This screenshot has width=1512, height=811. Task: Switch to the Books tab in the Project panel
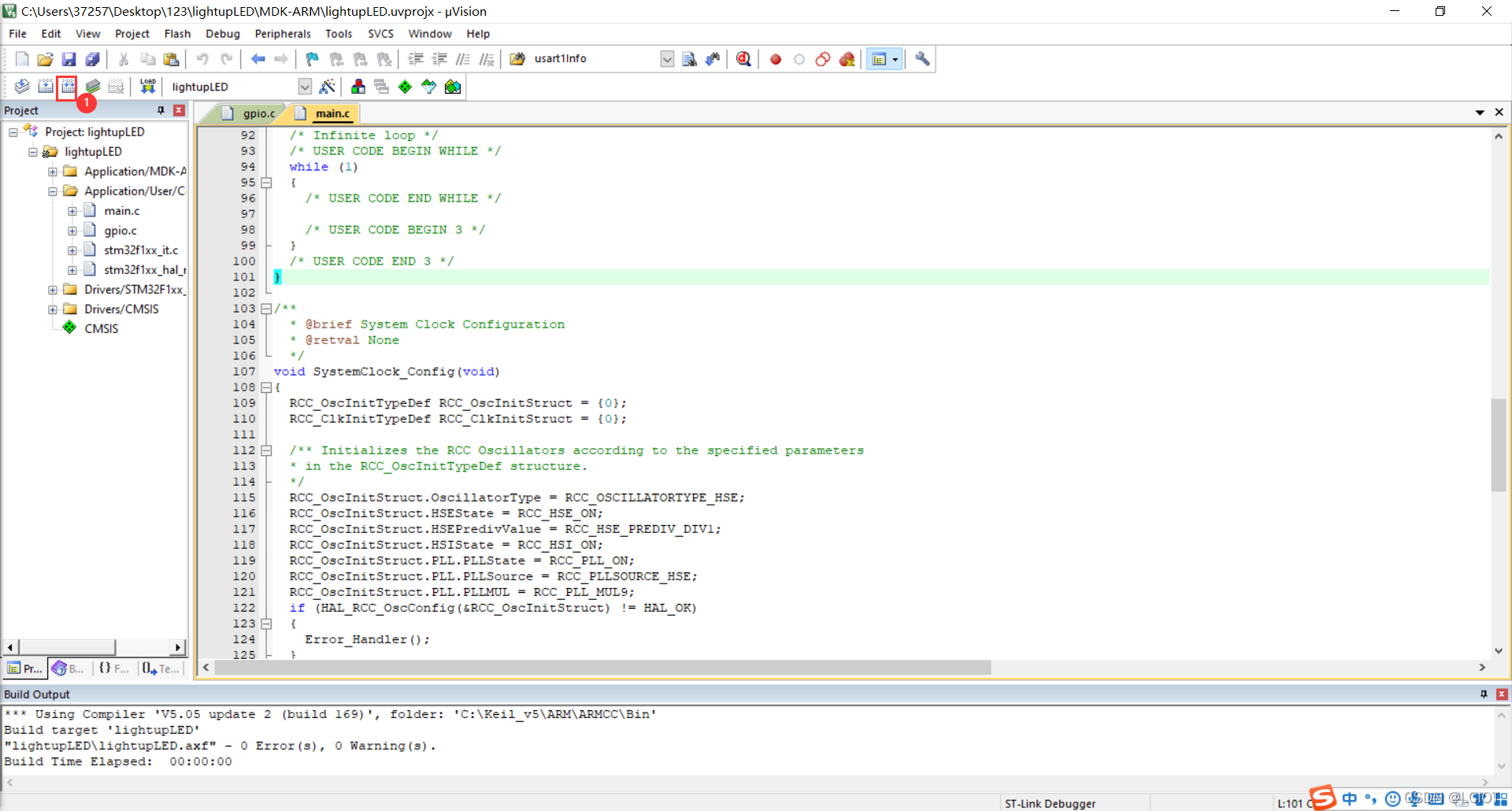[69, 668]
